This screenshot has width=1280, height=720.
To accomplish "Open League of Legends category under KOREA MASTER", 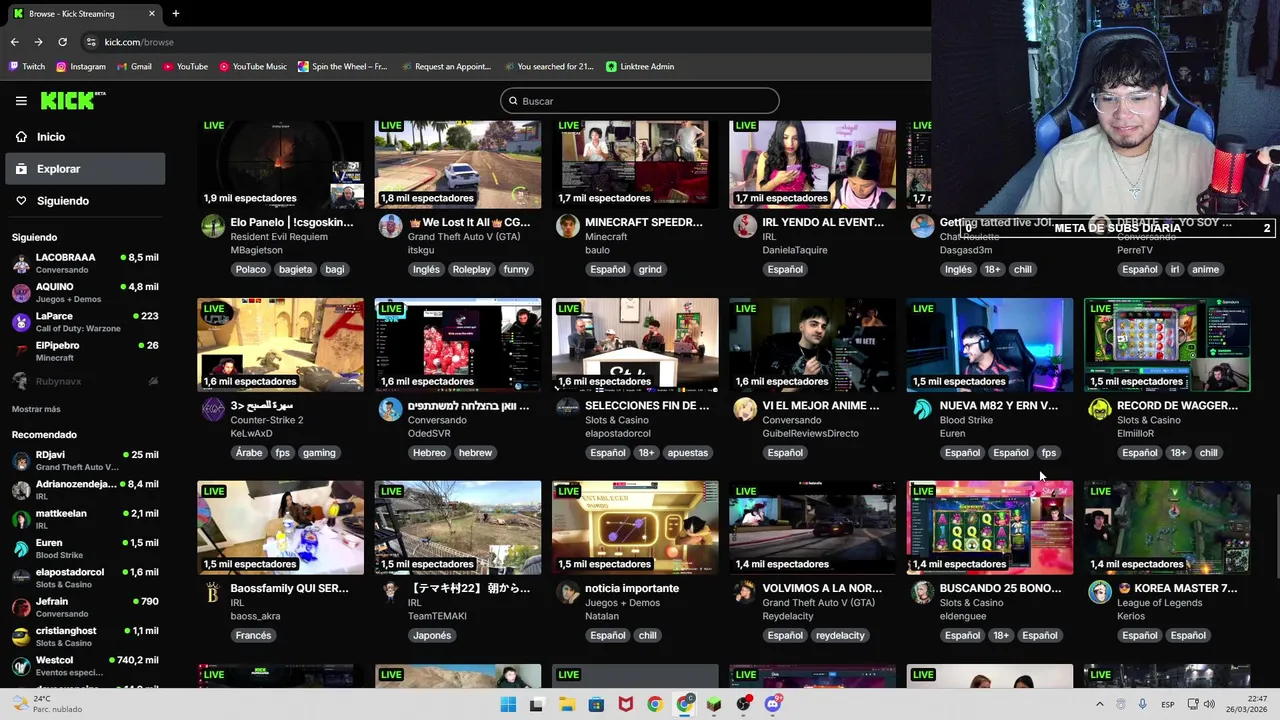I will pos(1159,603).
